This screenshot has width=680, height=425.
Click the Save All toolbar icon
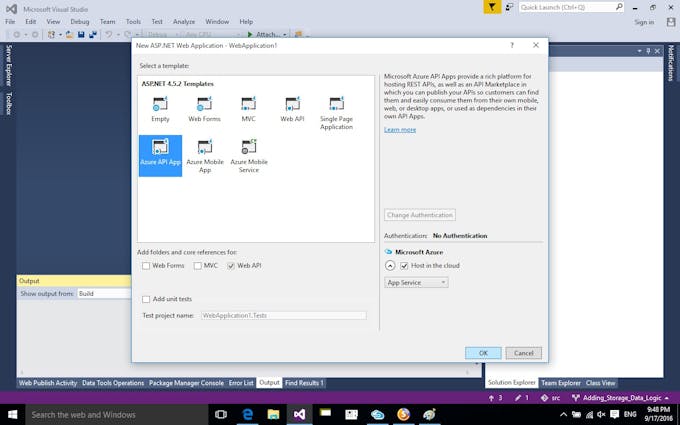[93, 34]
